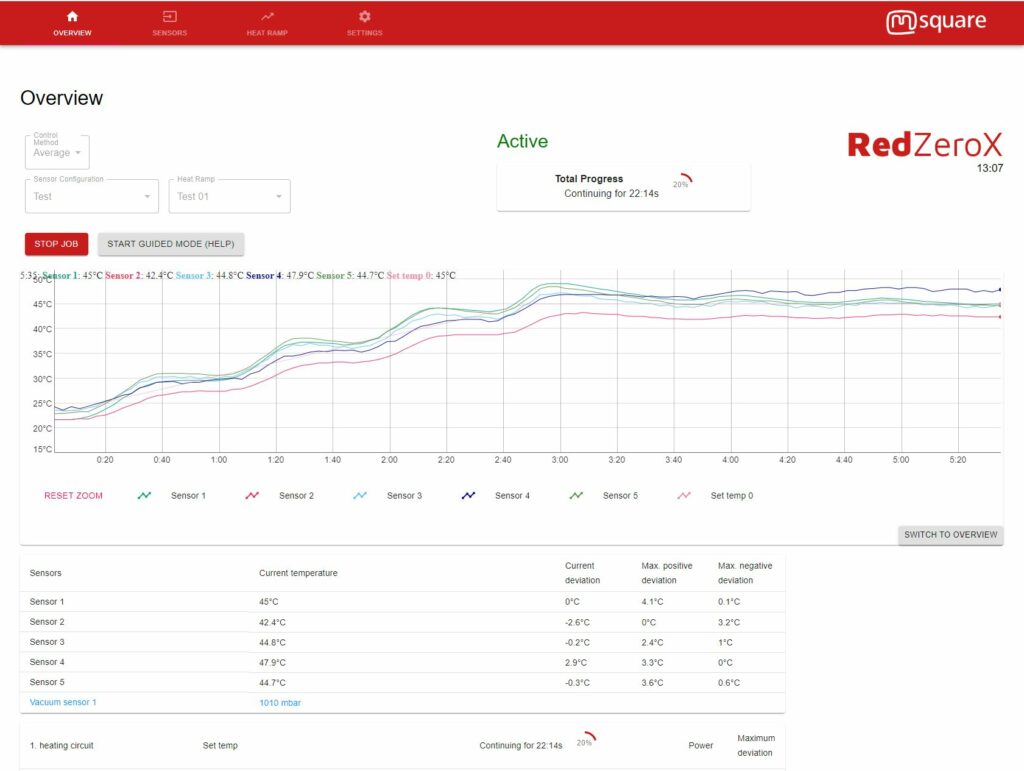This screenshot has width=1024, height=771.
Task: Click the heating circuit 20% gauge icon
Action: (586, 740)
